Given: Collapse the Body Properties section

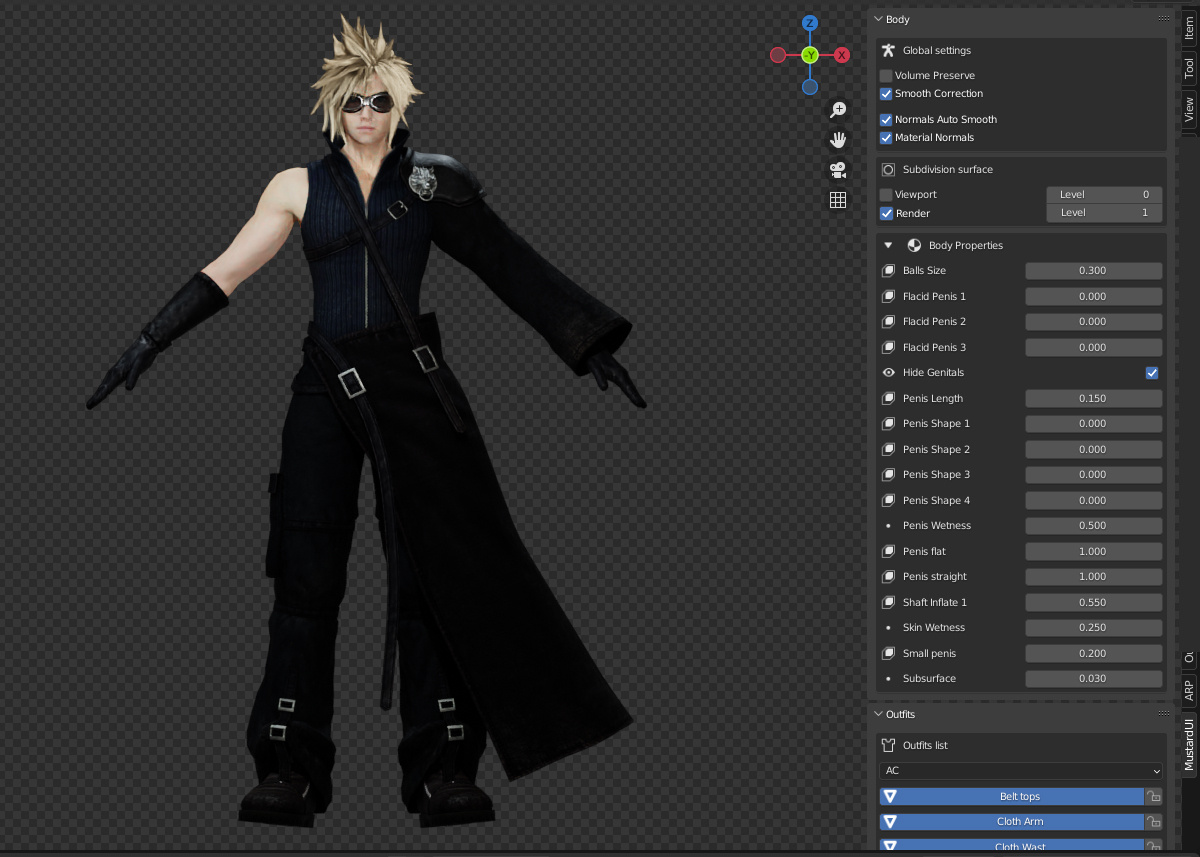Looking at the screenshot, I should tap(888, 245).
